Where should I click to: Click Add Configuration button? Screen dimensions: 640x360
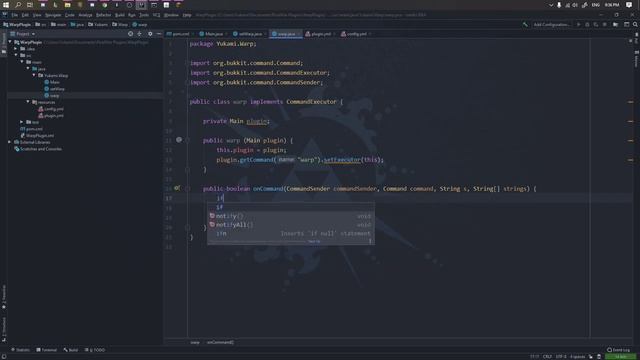pos(551,24)
